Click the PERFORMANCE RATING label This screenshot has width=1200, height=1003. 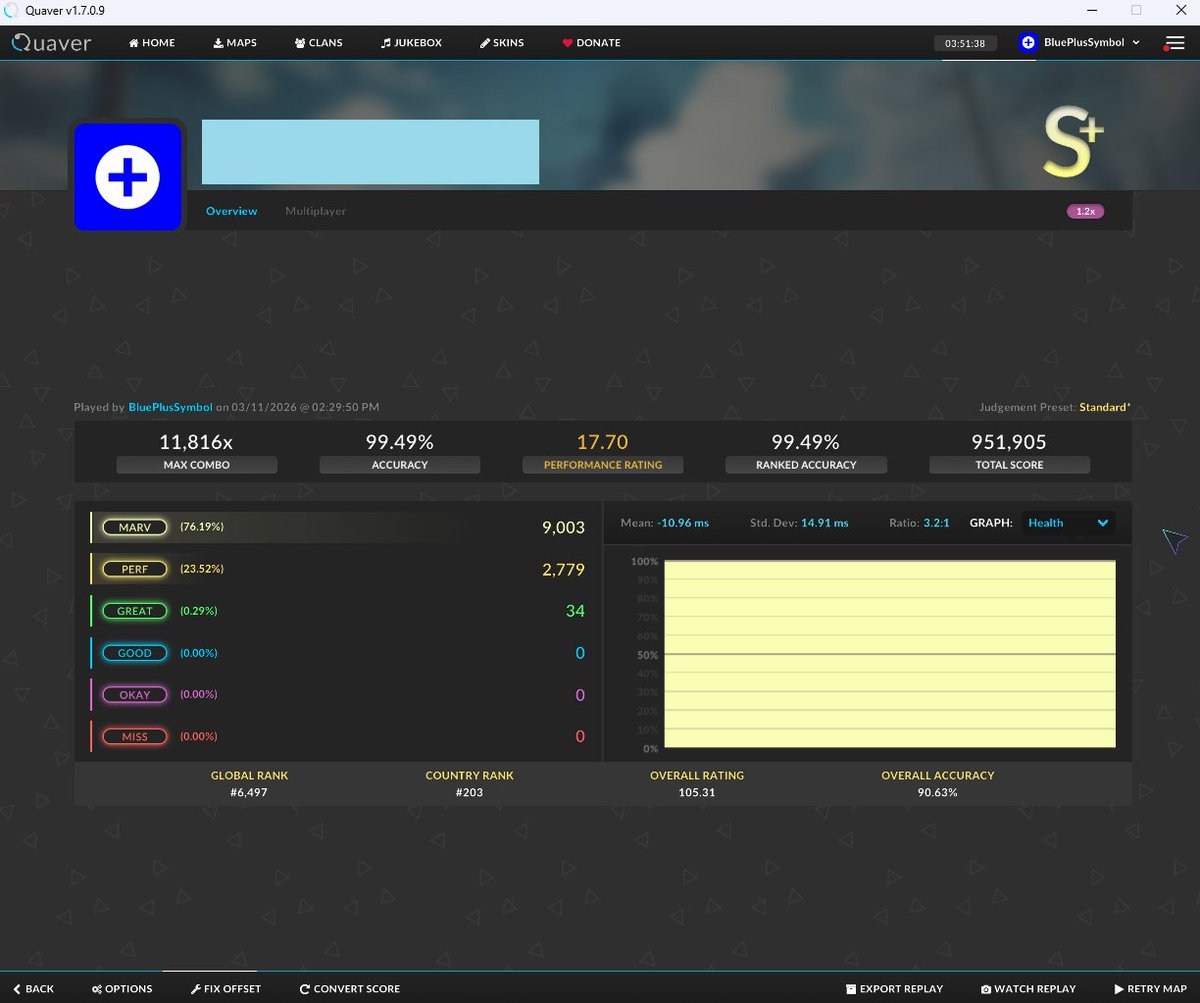point(603,465)
